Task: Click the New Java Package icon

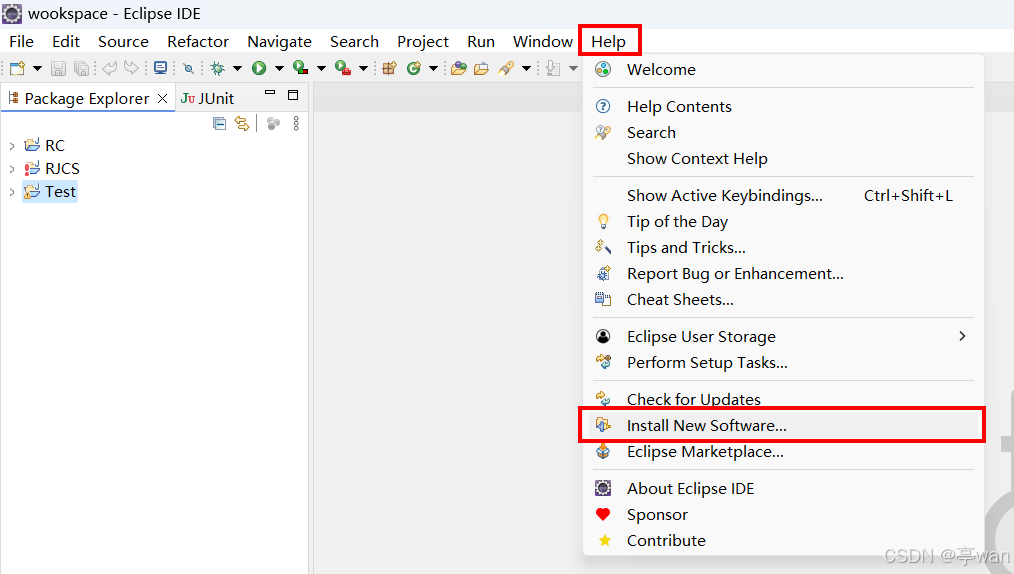Action: coord(390,68)
